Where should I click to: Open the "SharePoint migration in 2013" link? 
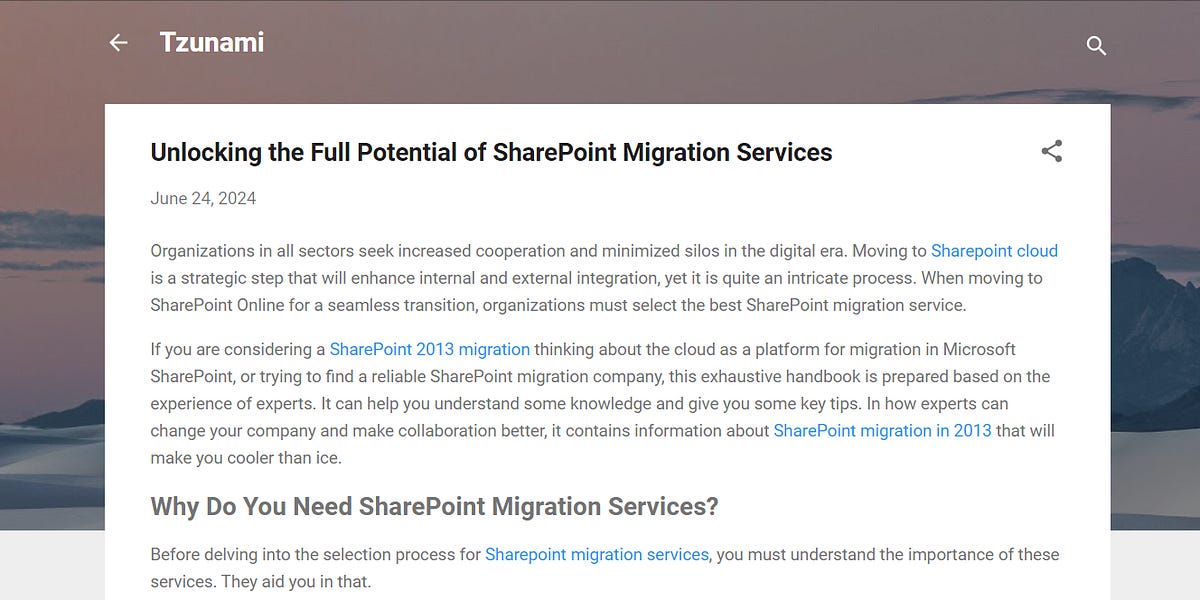(882, 430)
